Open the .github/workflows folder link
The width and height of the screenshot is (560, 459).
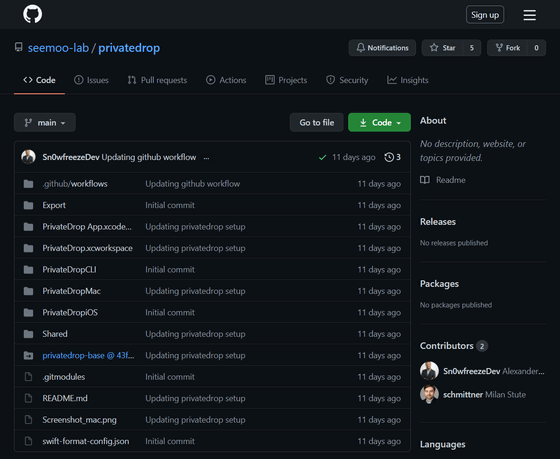75,184
